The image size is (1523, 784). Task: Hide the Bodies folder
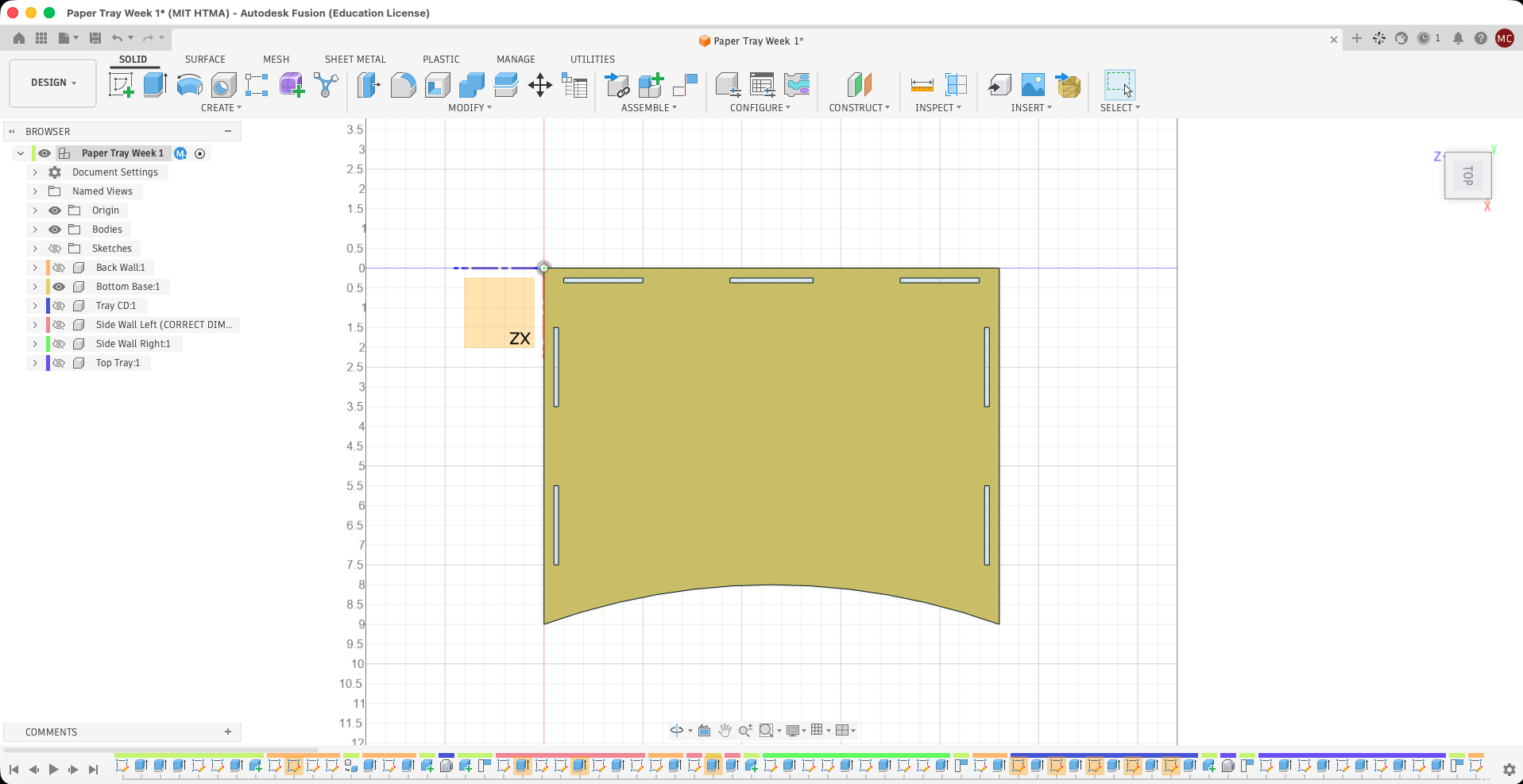point(55,230)
